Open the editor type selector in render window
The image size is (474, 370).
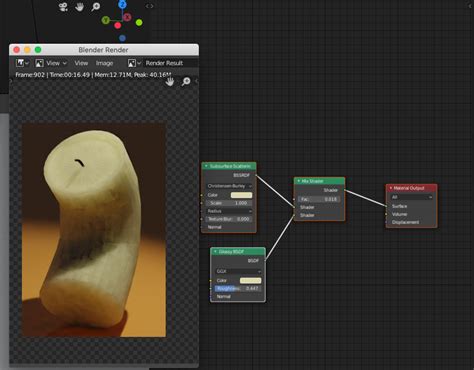[x=22, y=63]
